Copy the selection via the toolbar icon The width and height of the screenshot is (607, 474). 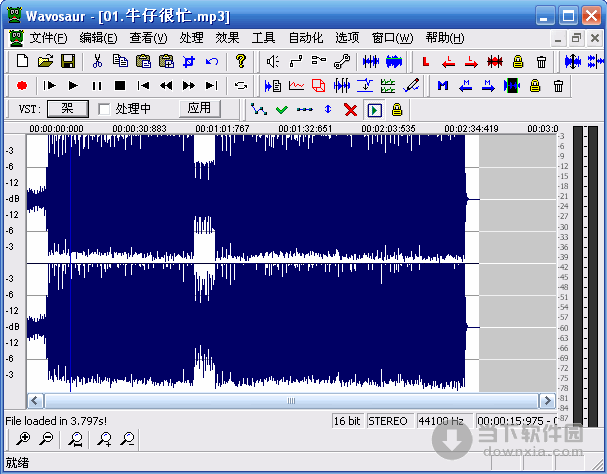pyautogui.click(x=120, y=61)
